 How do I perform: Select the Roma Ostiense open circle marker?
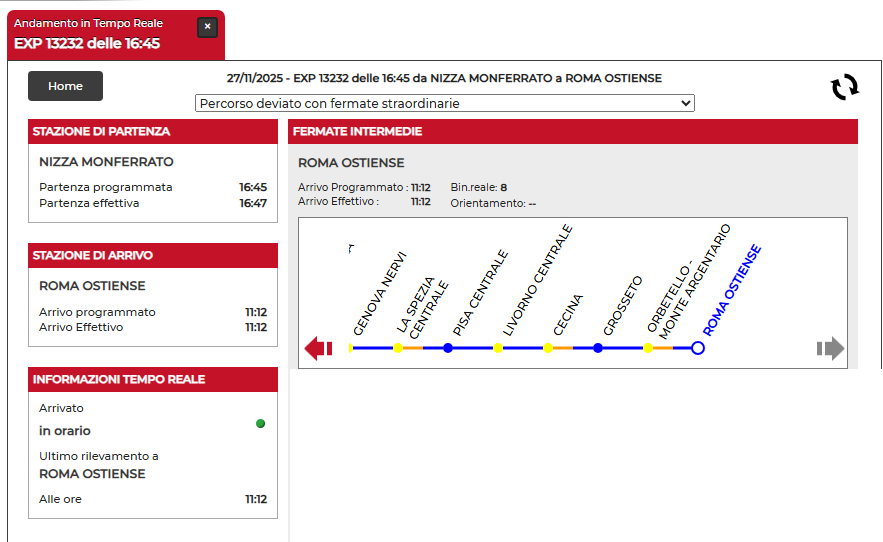698,348
